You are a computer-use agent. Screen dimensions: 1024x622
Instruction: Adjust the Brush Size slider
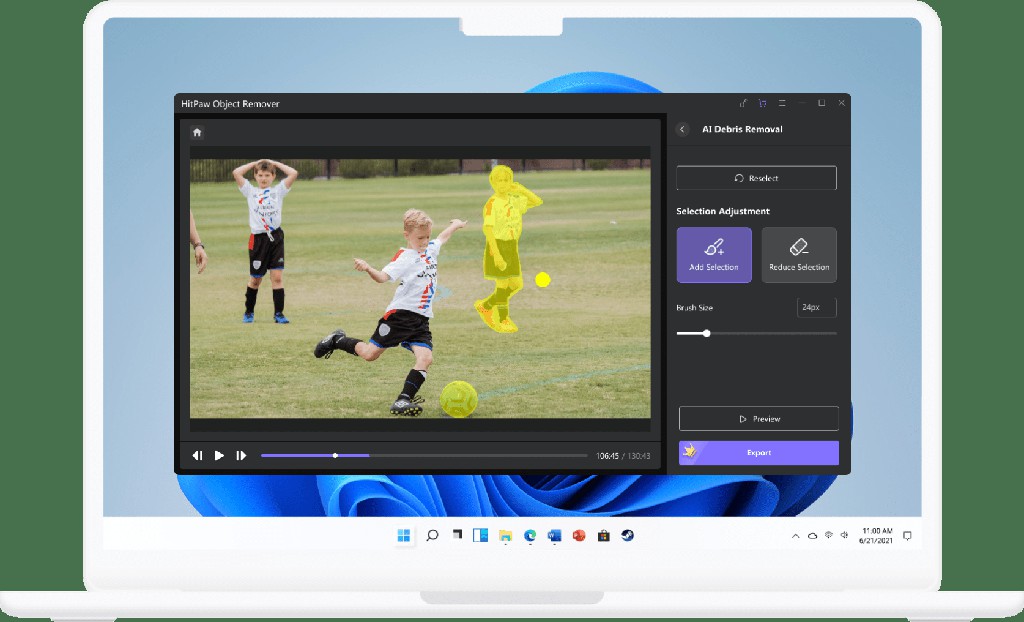tap(706, 334)
